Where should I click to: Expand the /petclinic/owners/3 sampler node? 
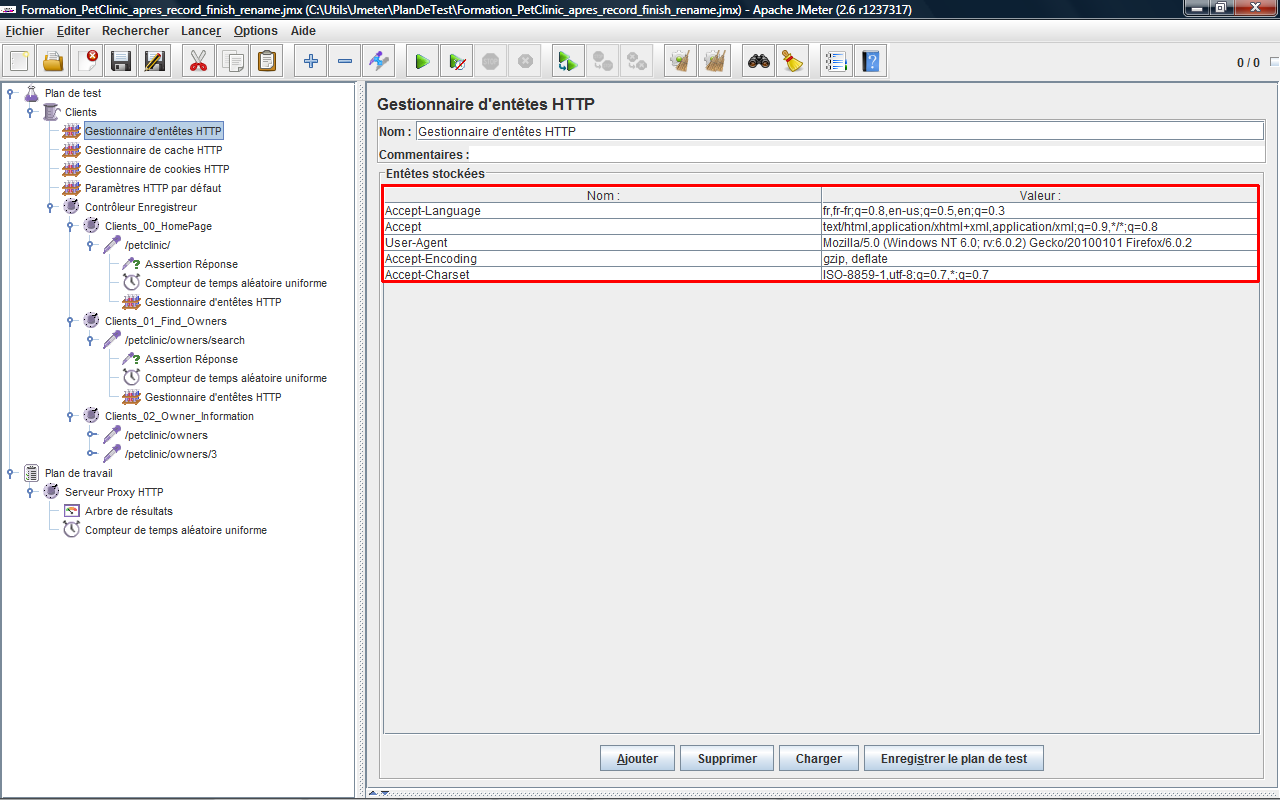91,454
